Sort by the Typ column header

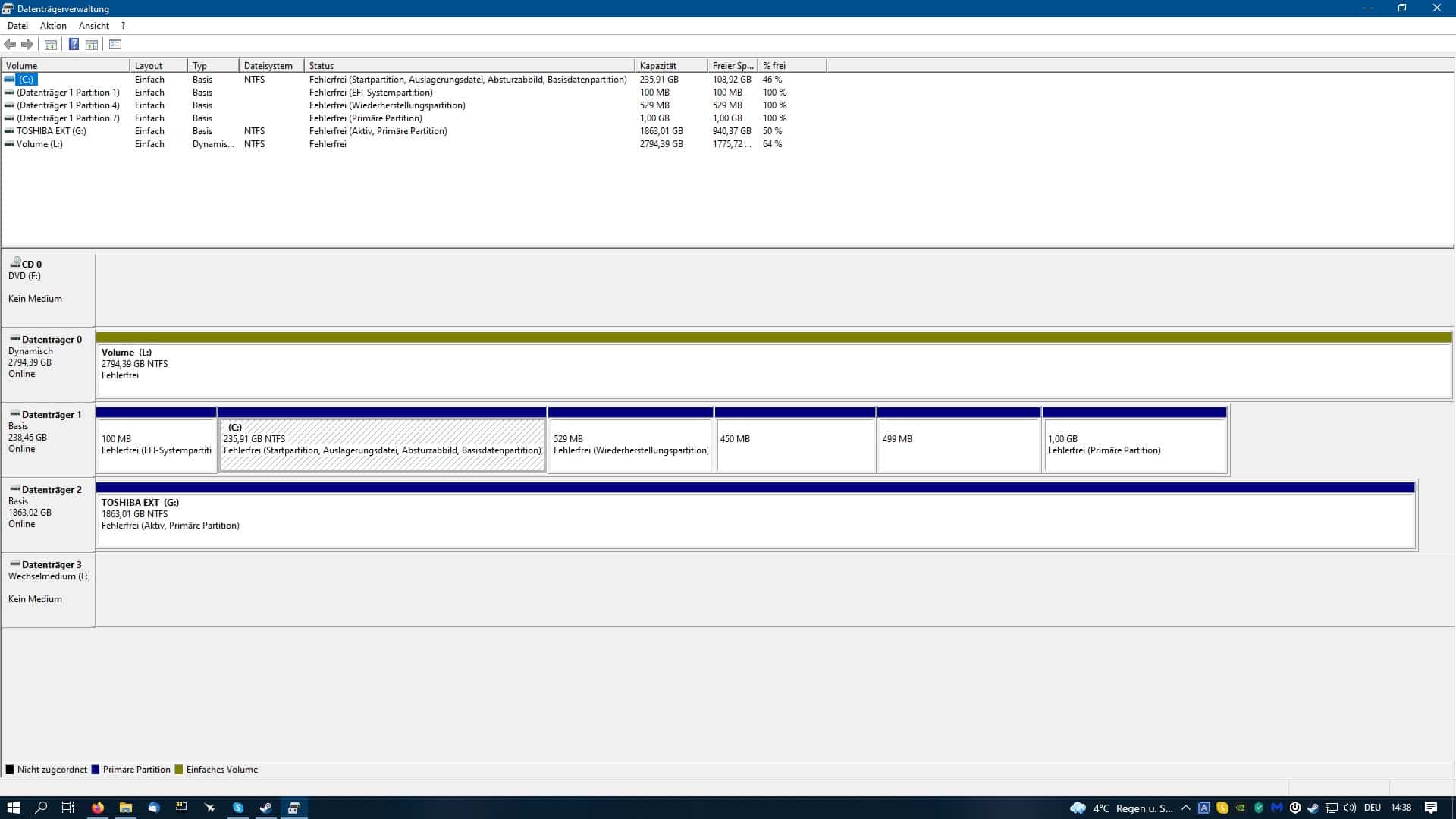pos(213,66)
